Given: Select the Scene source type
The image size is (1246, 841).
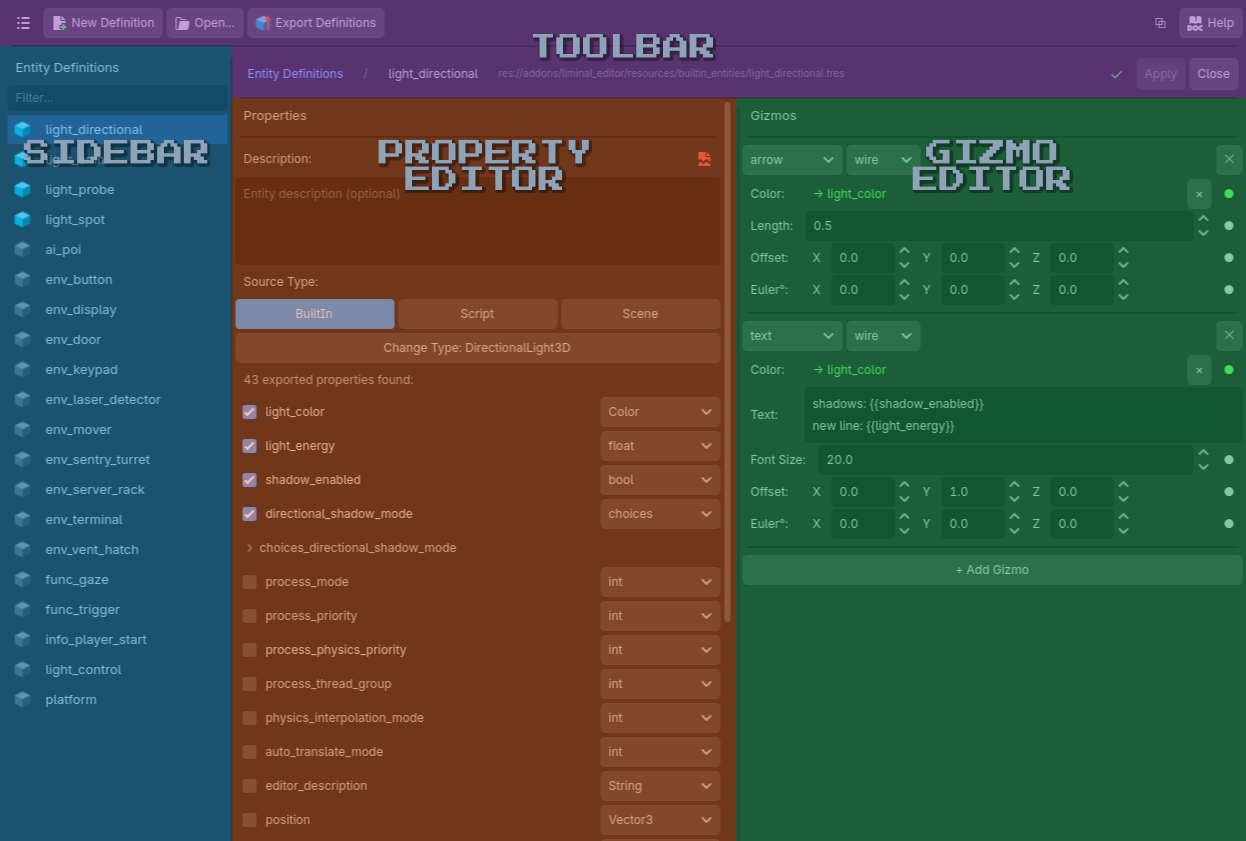Looking at the screenshot, I should click(640, 314).
